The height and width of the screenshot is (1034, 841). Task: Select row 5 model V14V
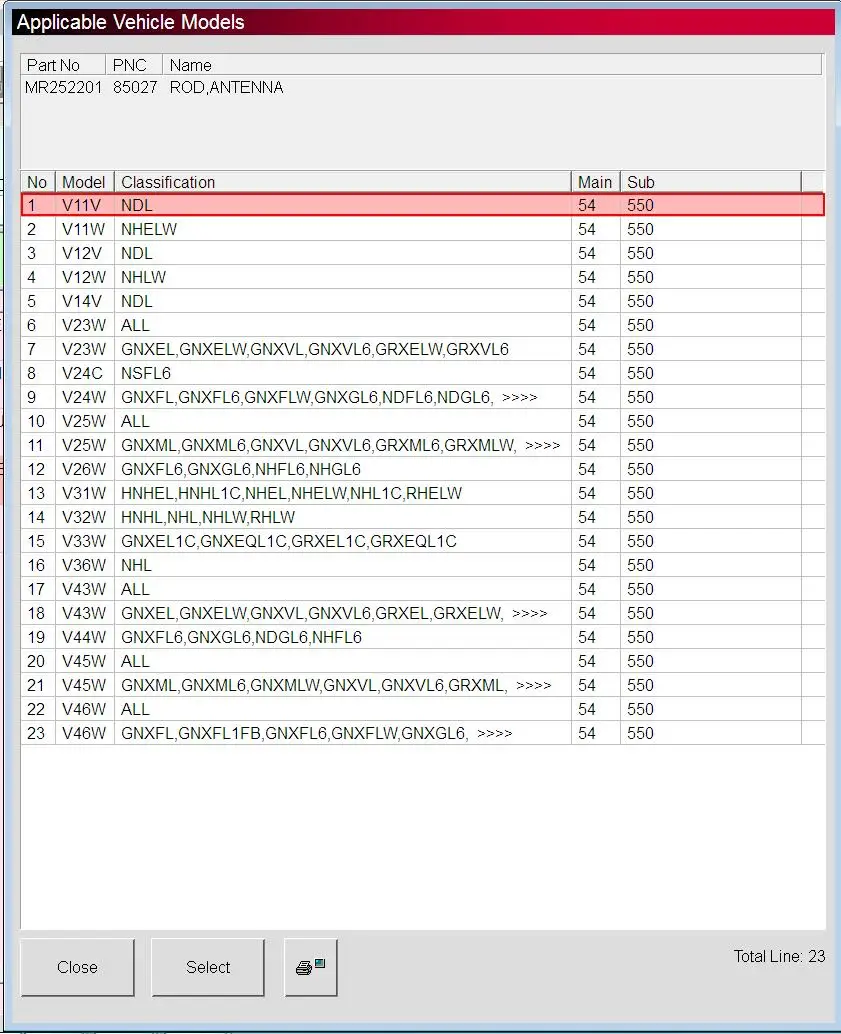click(423, 301)
